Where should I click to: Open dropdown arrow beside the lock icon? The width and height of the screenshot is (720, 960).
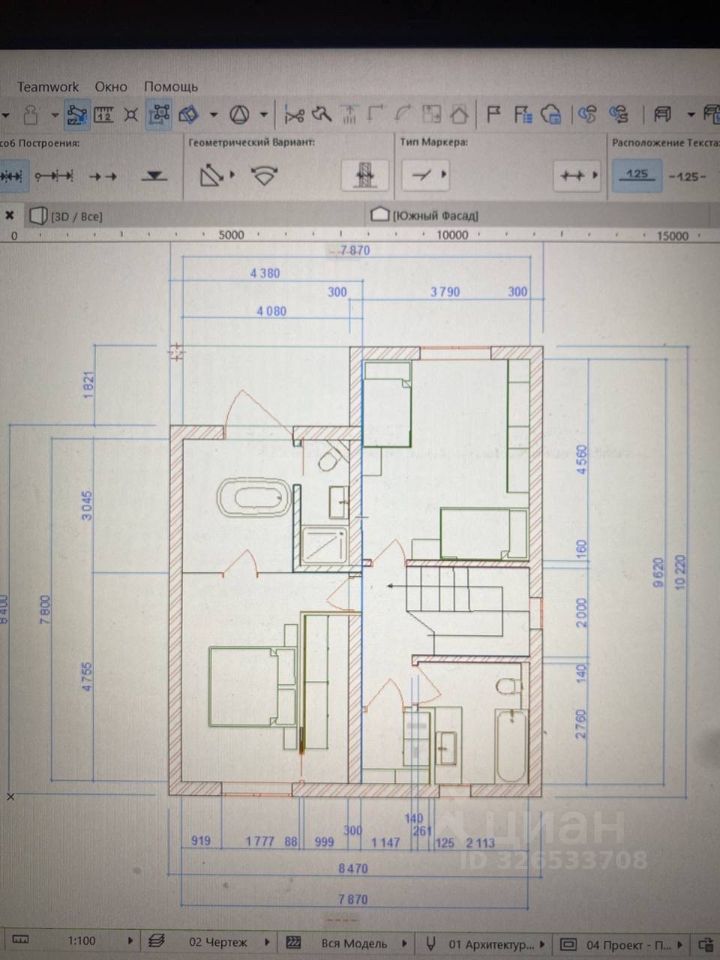[x=55, y=115]
